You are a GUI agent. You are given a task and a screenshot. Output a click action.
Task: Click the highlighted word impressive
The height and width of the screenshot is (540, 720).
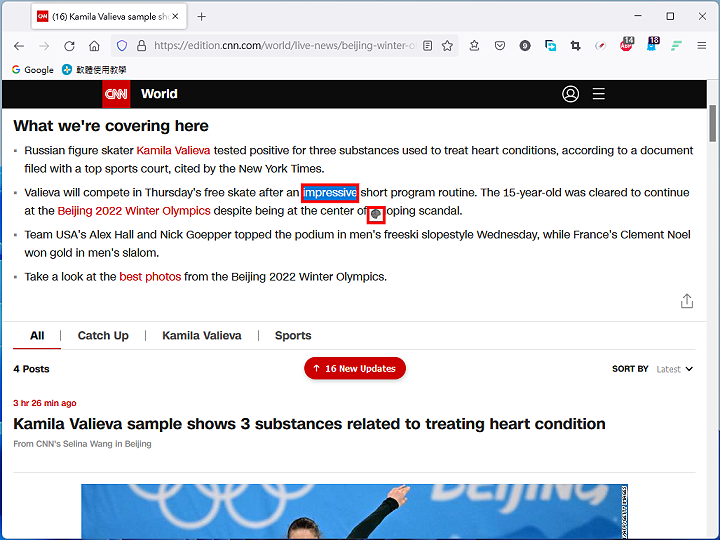(x=330, y=192)
